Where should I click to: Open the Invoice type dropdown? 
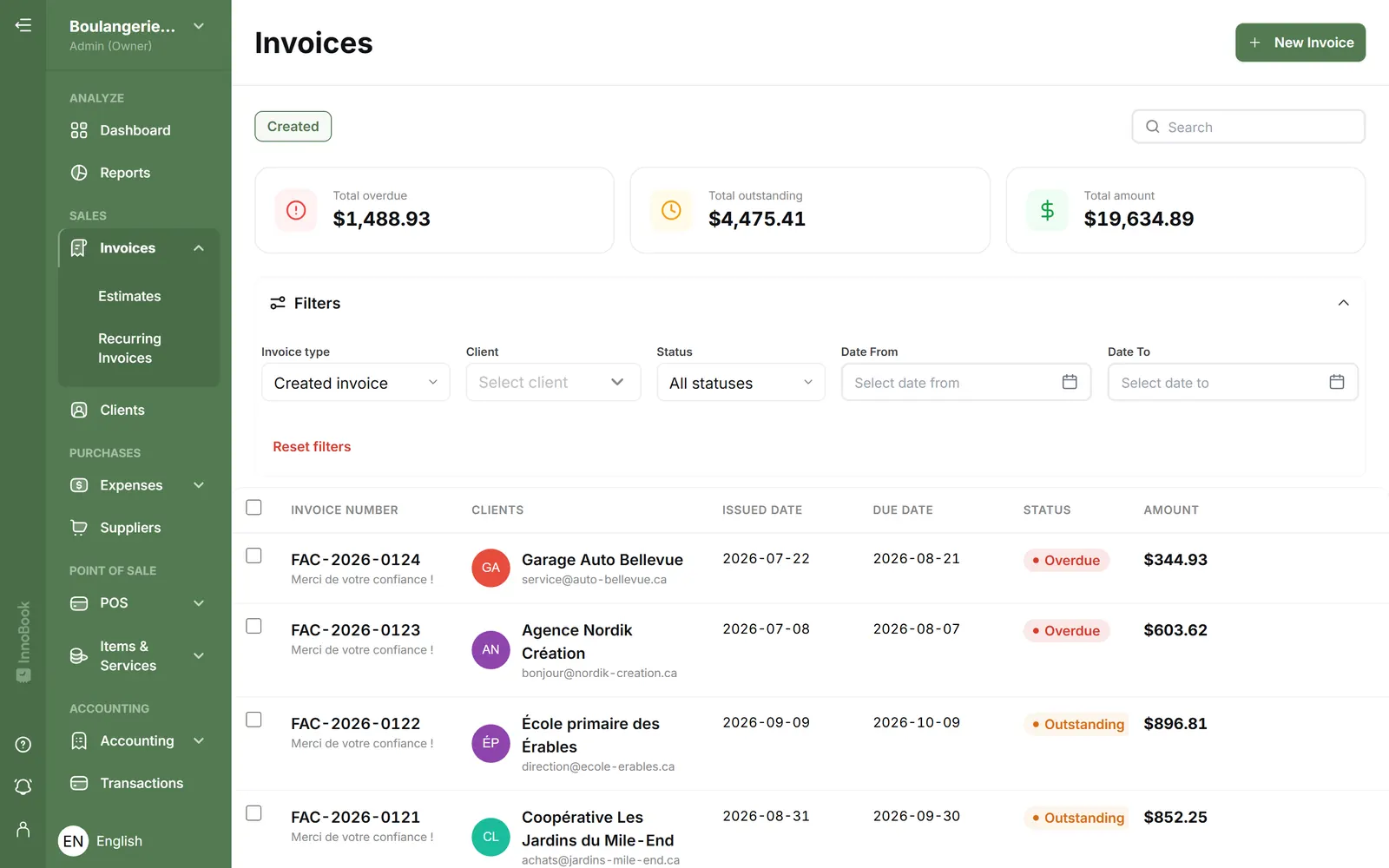pyautogui.click(x=355, y=383)
